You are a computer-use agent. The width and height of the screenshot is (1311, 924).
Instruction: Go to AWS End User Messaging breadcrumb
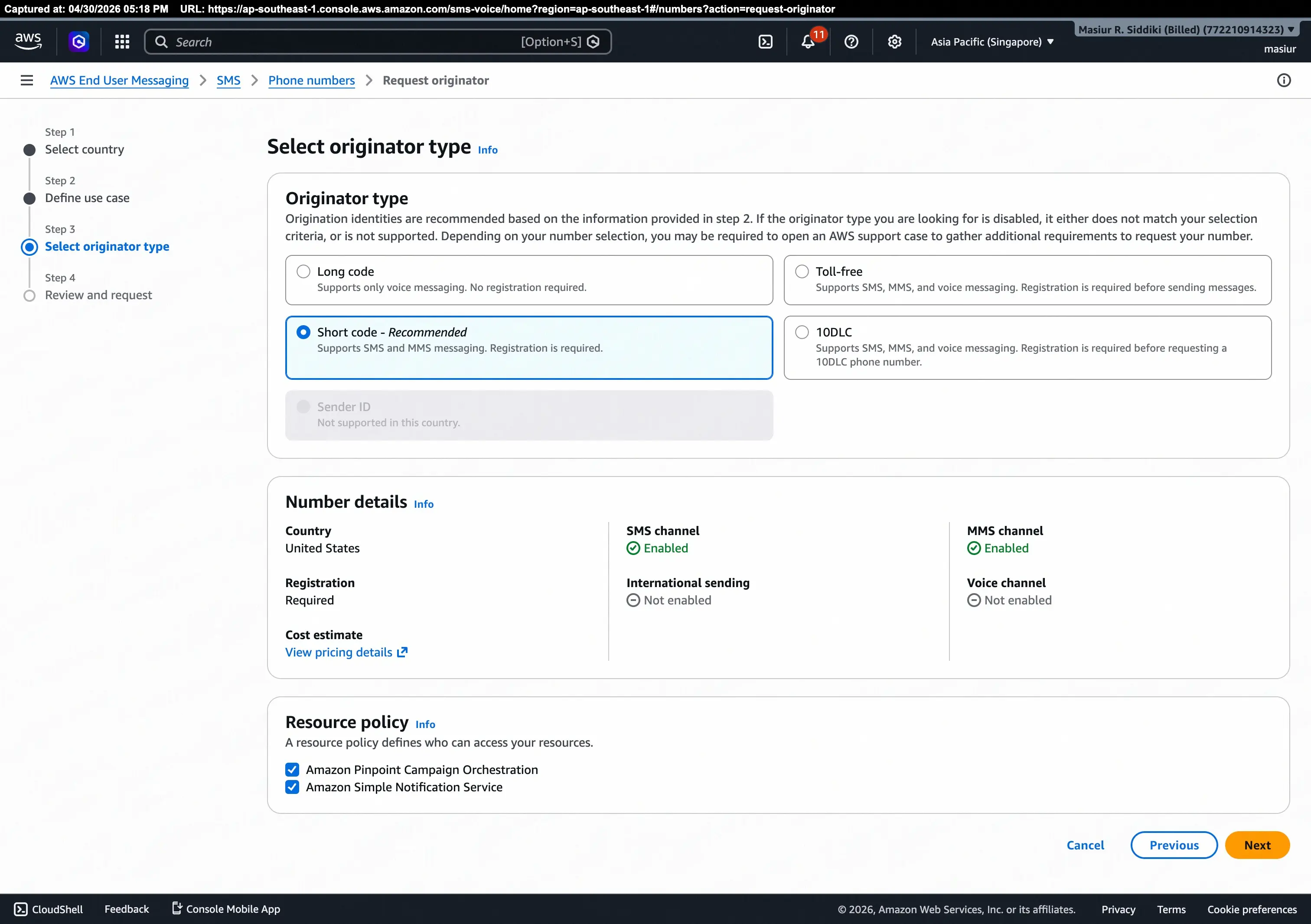119,81
